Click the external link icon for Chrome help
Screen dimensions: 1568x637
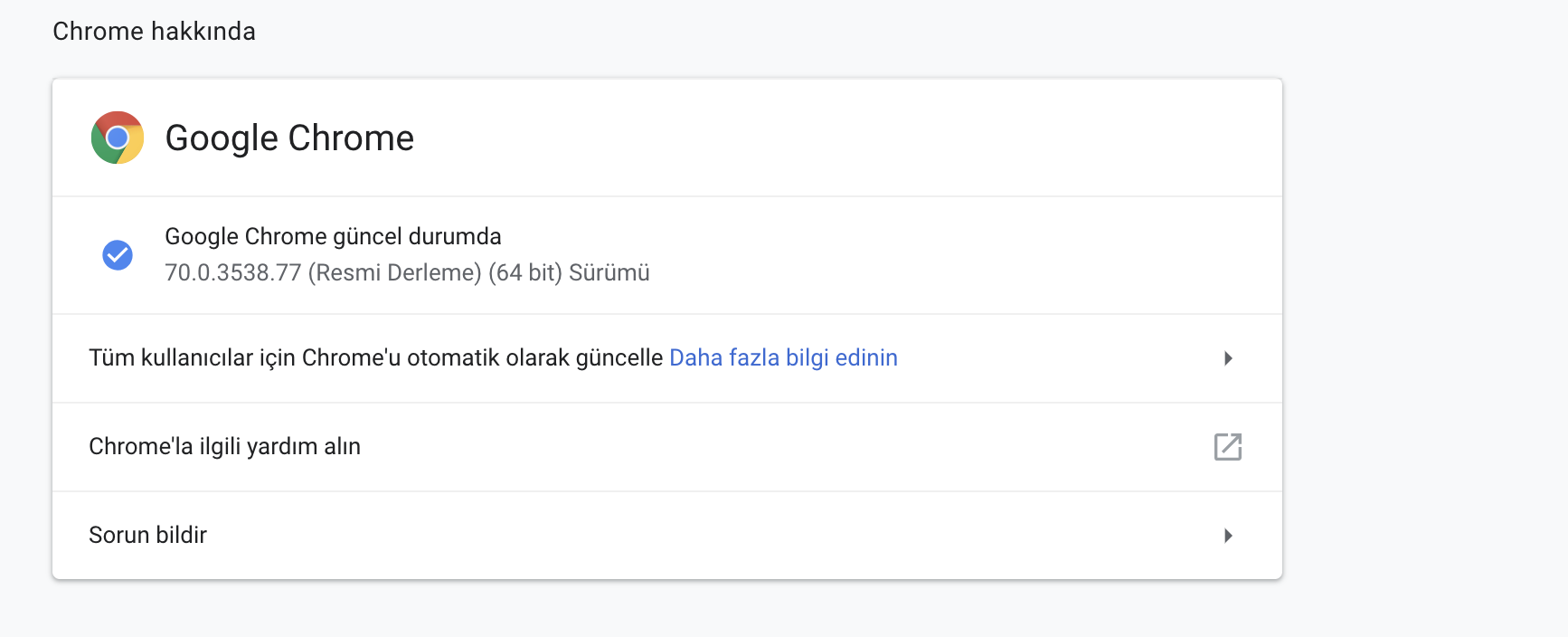(1227, 447)
